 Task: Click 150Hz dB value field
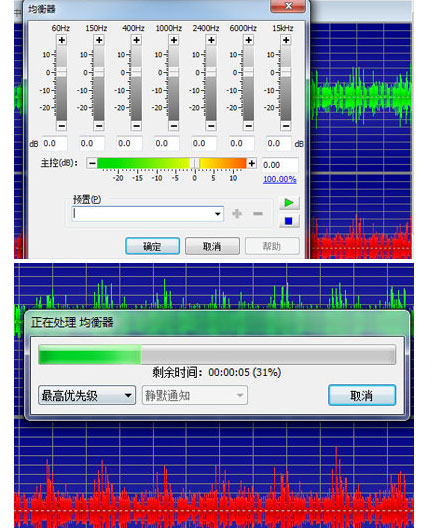click(x=92, y=143)
